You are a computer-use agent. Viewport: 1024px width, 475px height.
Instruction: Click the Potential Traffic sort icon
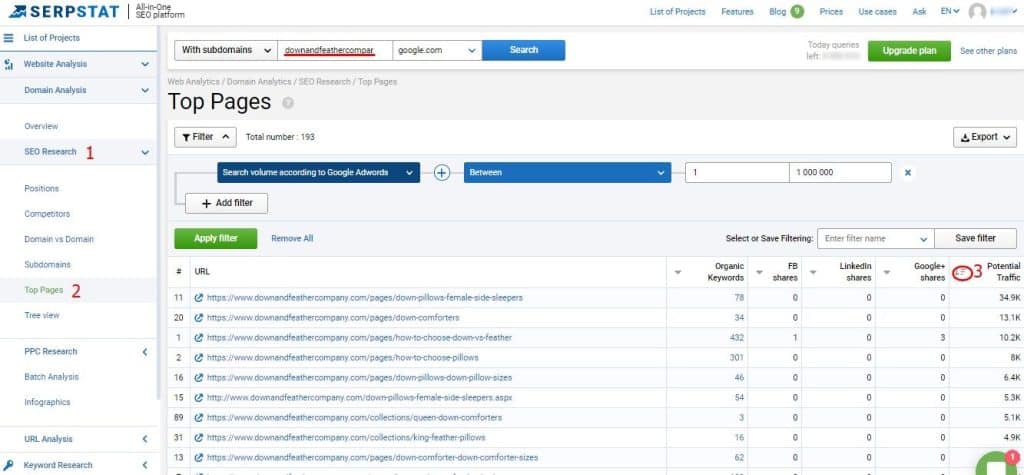point(961,272)
